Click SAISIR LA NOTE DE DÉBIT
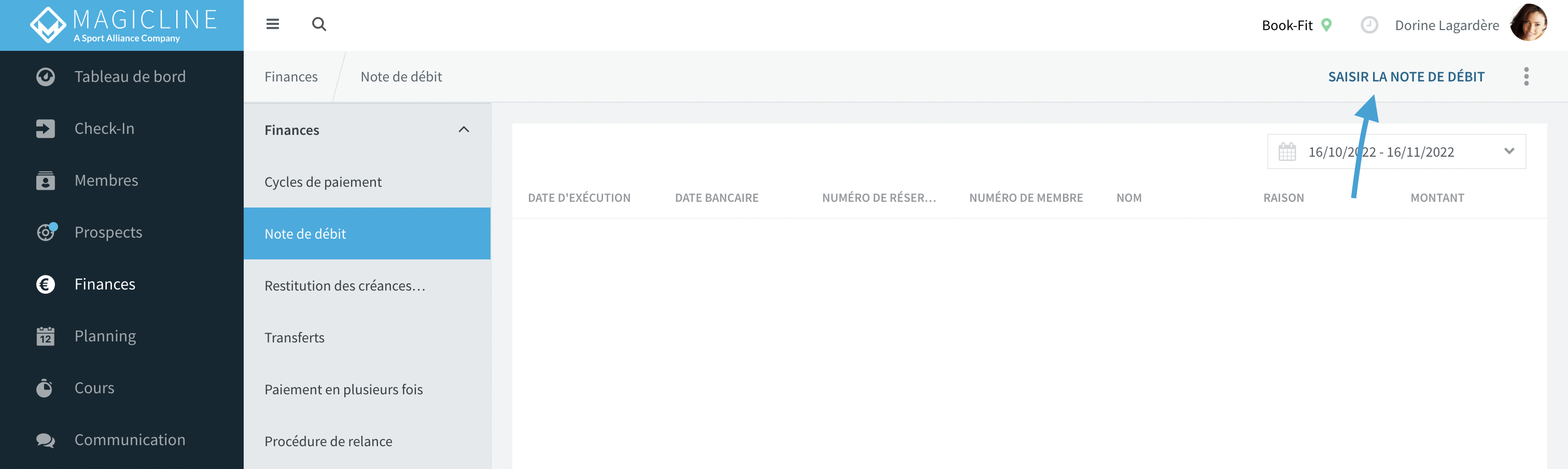1568x469 pixels. point(1406,77)
